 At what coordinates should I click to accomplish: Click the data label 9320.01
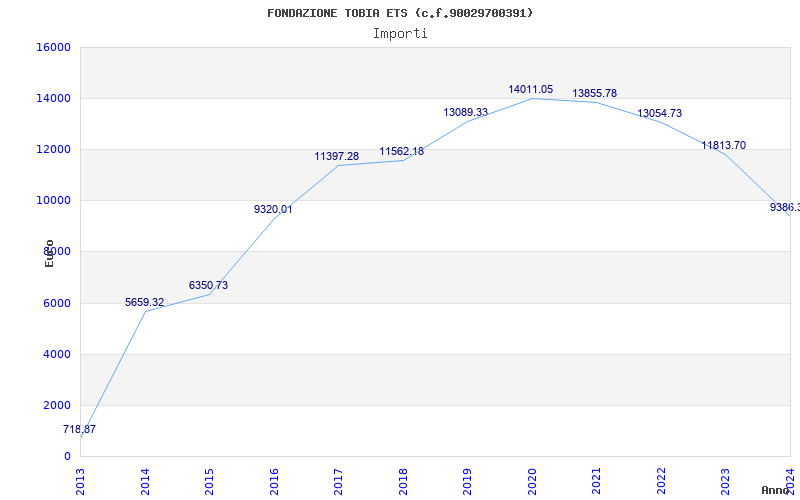[x=273, y=210]
